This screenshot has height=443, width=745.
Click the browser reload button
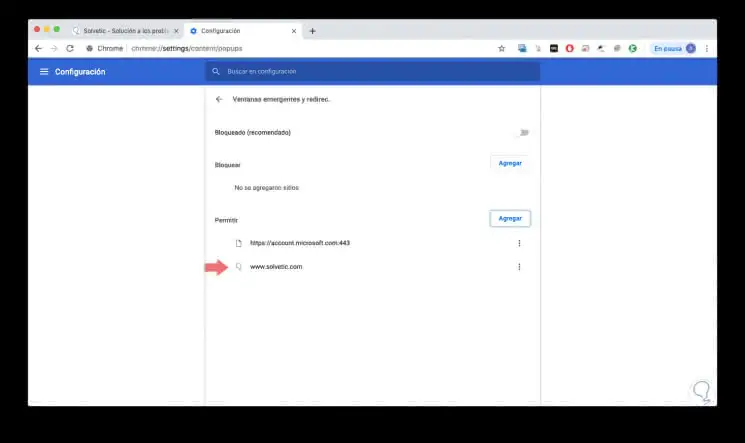(70, 48)
